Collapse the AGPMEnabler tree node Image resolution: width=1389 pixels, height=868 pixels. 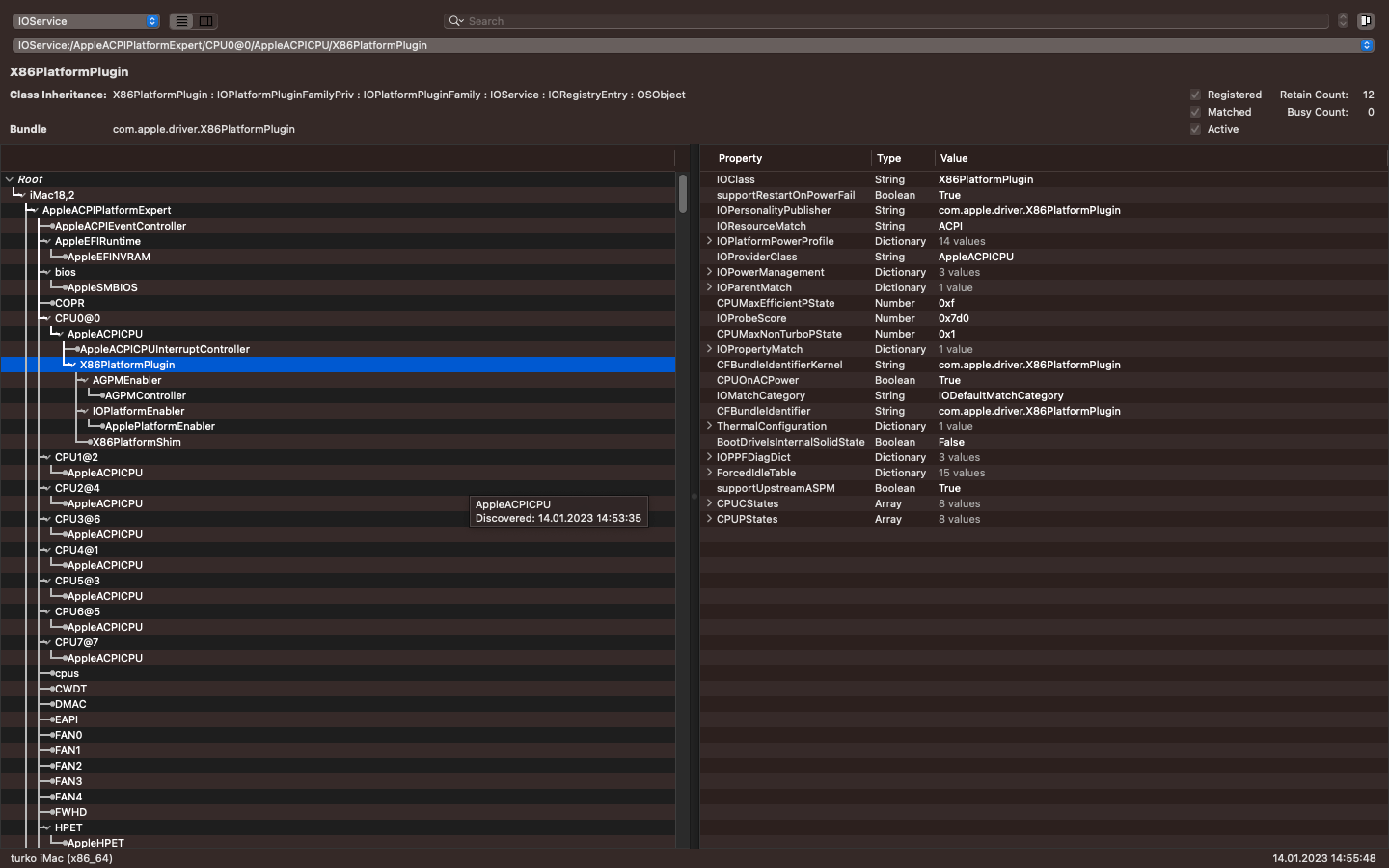[84, 380]
